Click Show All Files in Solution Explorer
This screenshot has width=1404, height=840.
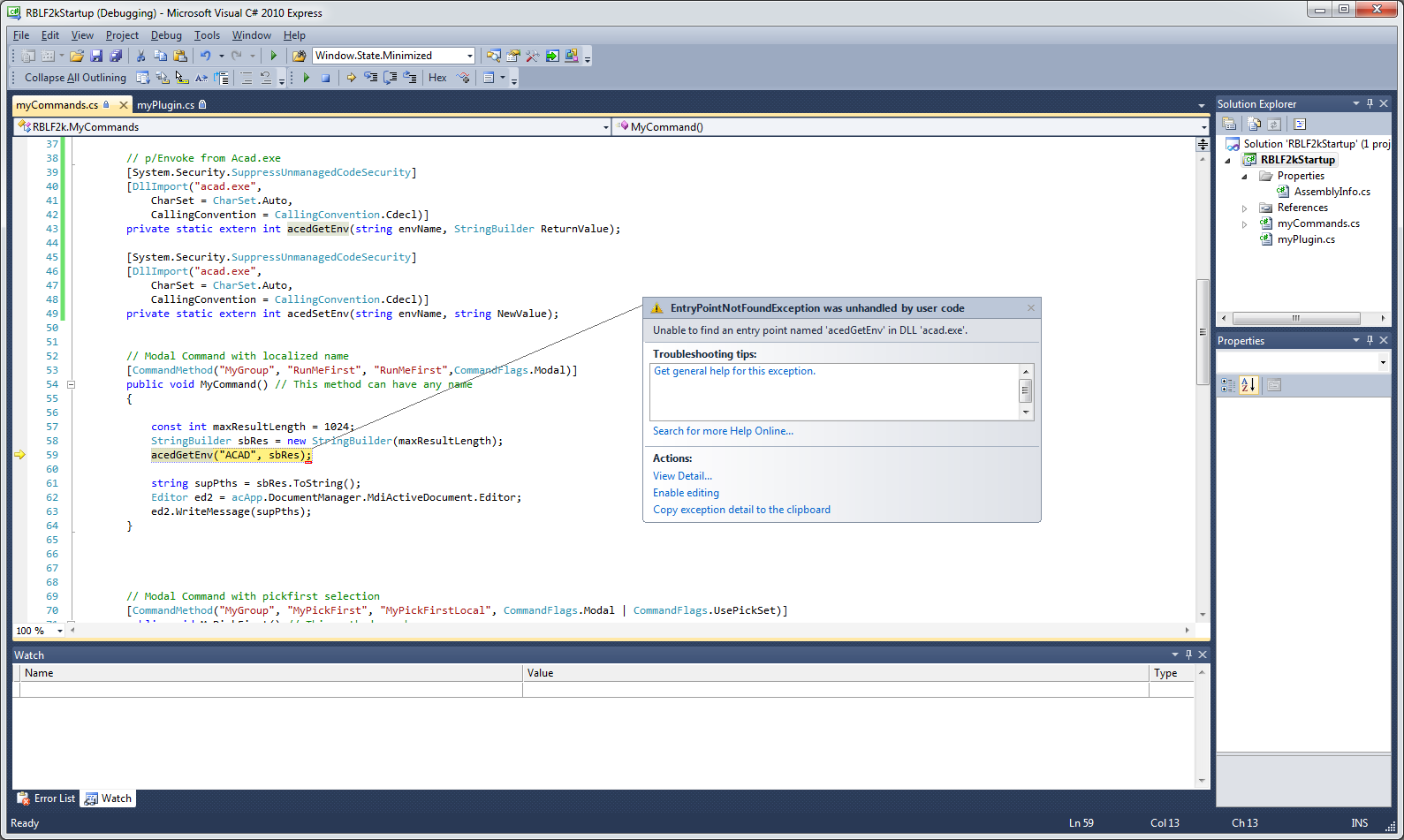[1254, 124]
